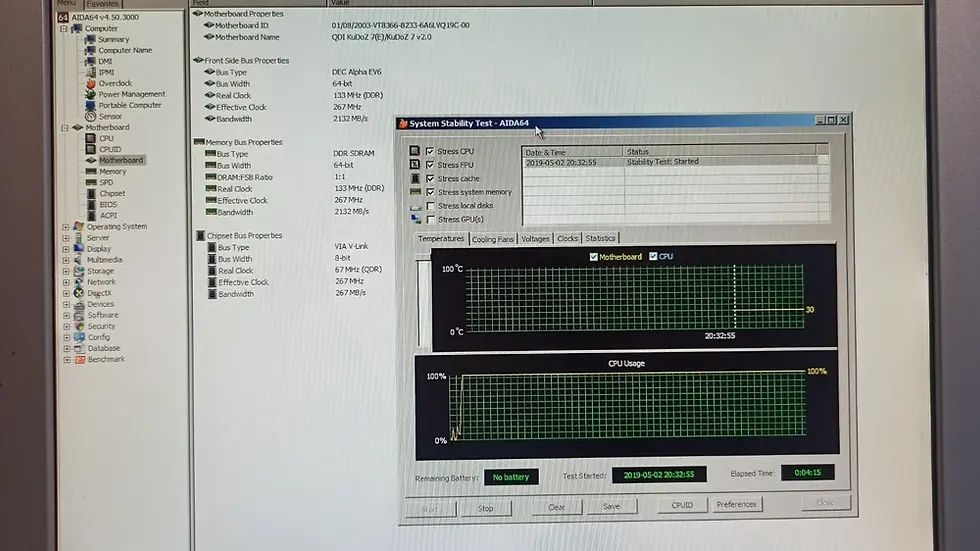Expand the Devices tree node
Screen dimensions: 980x551
pos(66,304)
